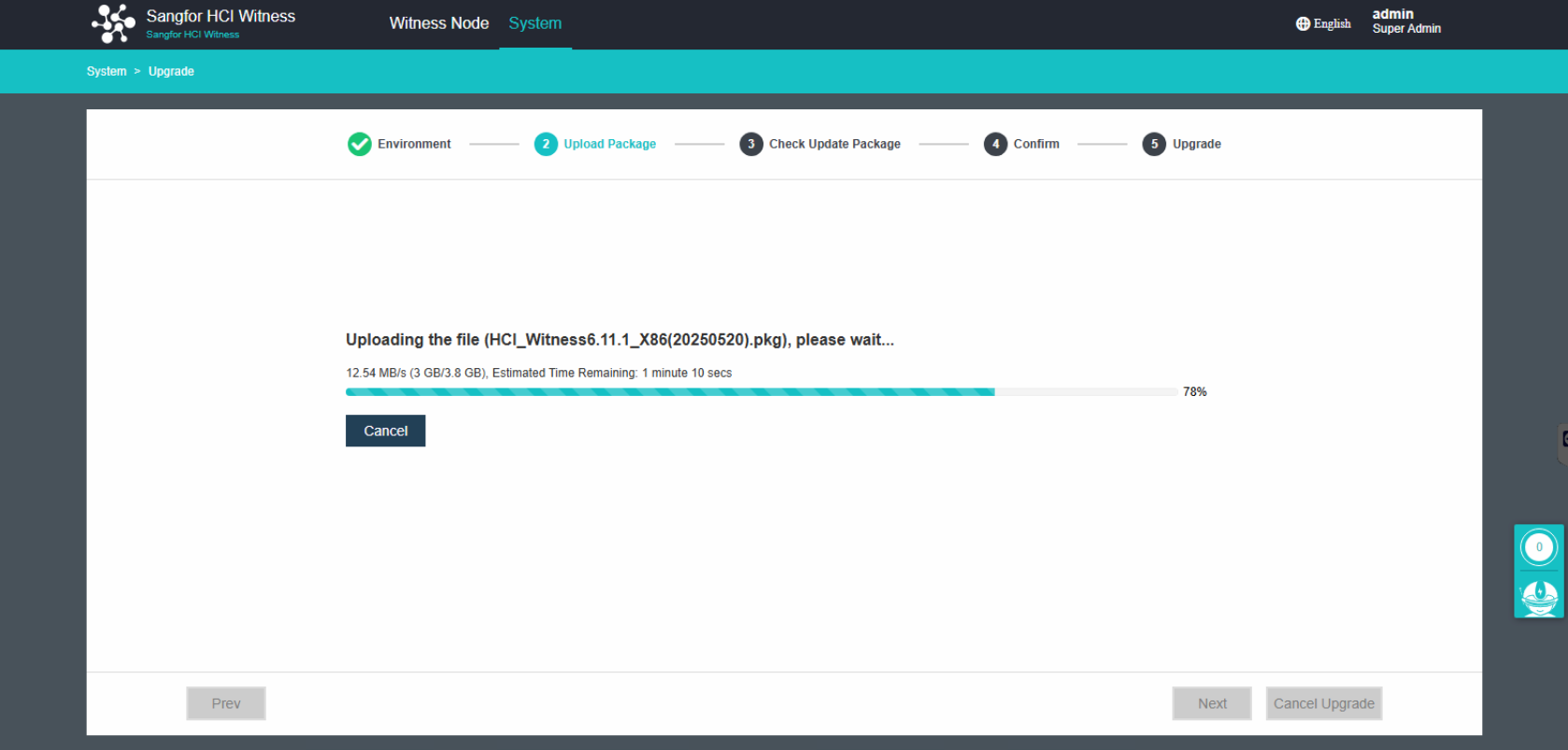
Task: Go to System in the breadcrumb
Action: (107, 71)
